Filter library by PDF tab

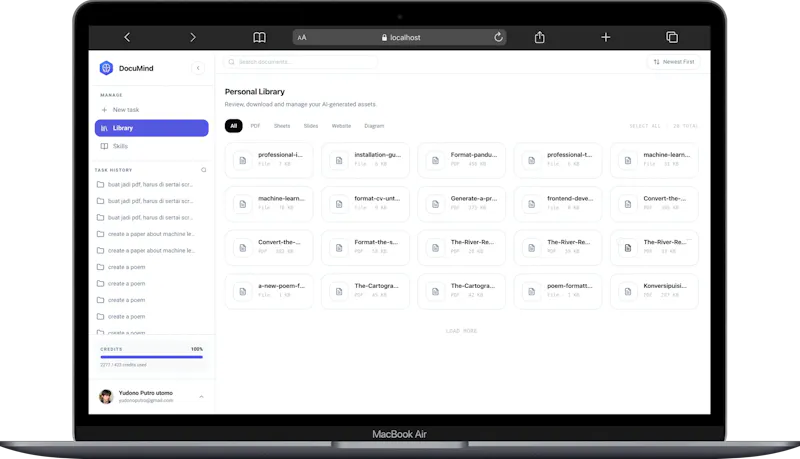(x=255, y=126)
